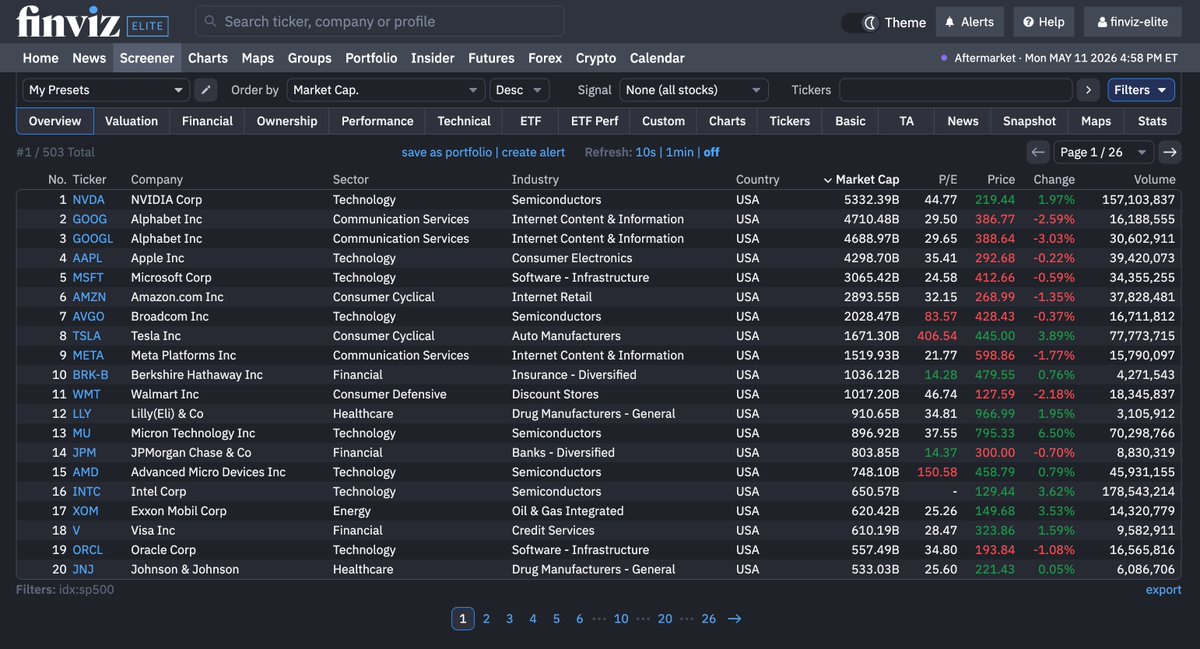
Task: Click Micron Technology Inc company name
Action: coord(193,433)
